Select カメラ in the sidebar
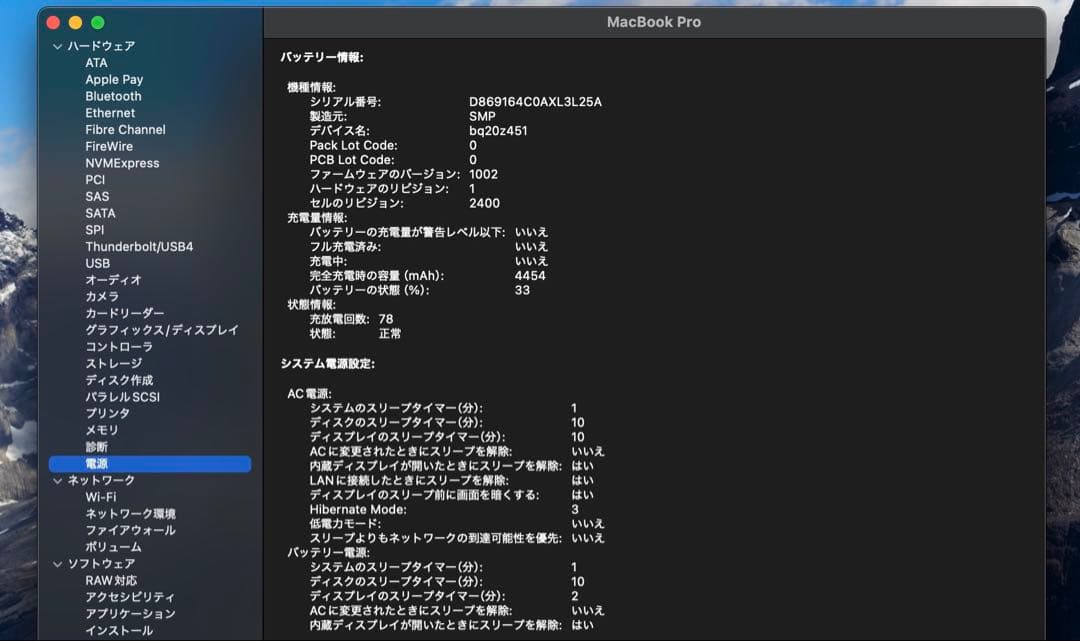The width and height of the screenshot is (1080, 641). [102, 297]
